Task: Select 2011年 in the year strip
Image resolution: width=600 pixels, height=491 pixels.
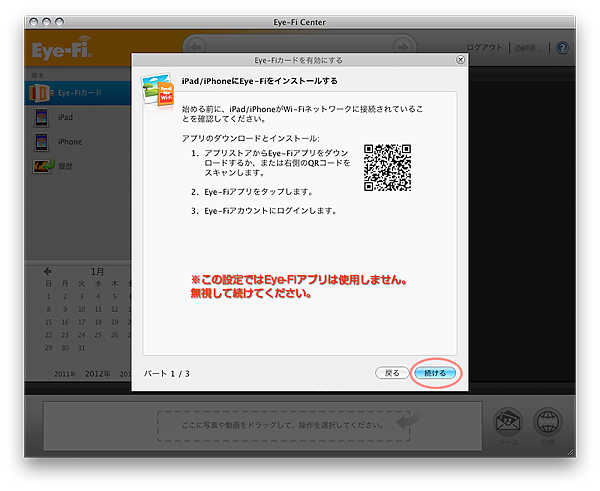Action: point(65,374)
